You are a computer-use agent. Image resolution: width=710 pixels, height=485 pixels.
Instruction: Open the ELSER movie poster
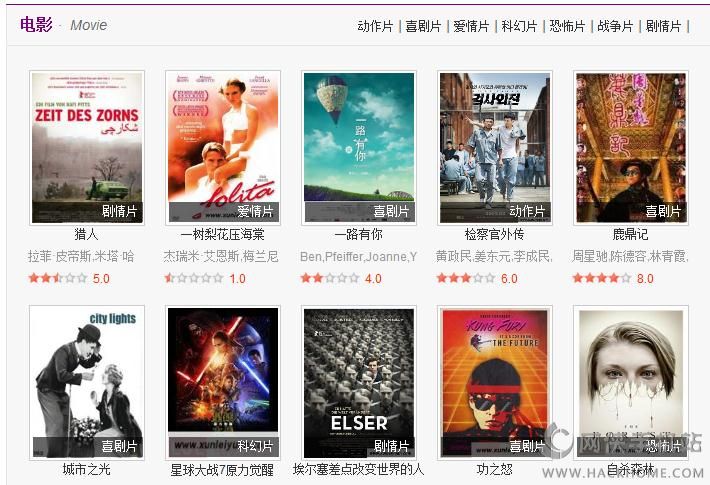[359, 383]
